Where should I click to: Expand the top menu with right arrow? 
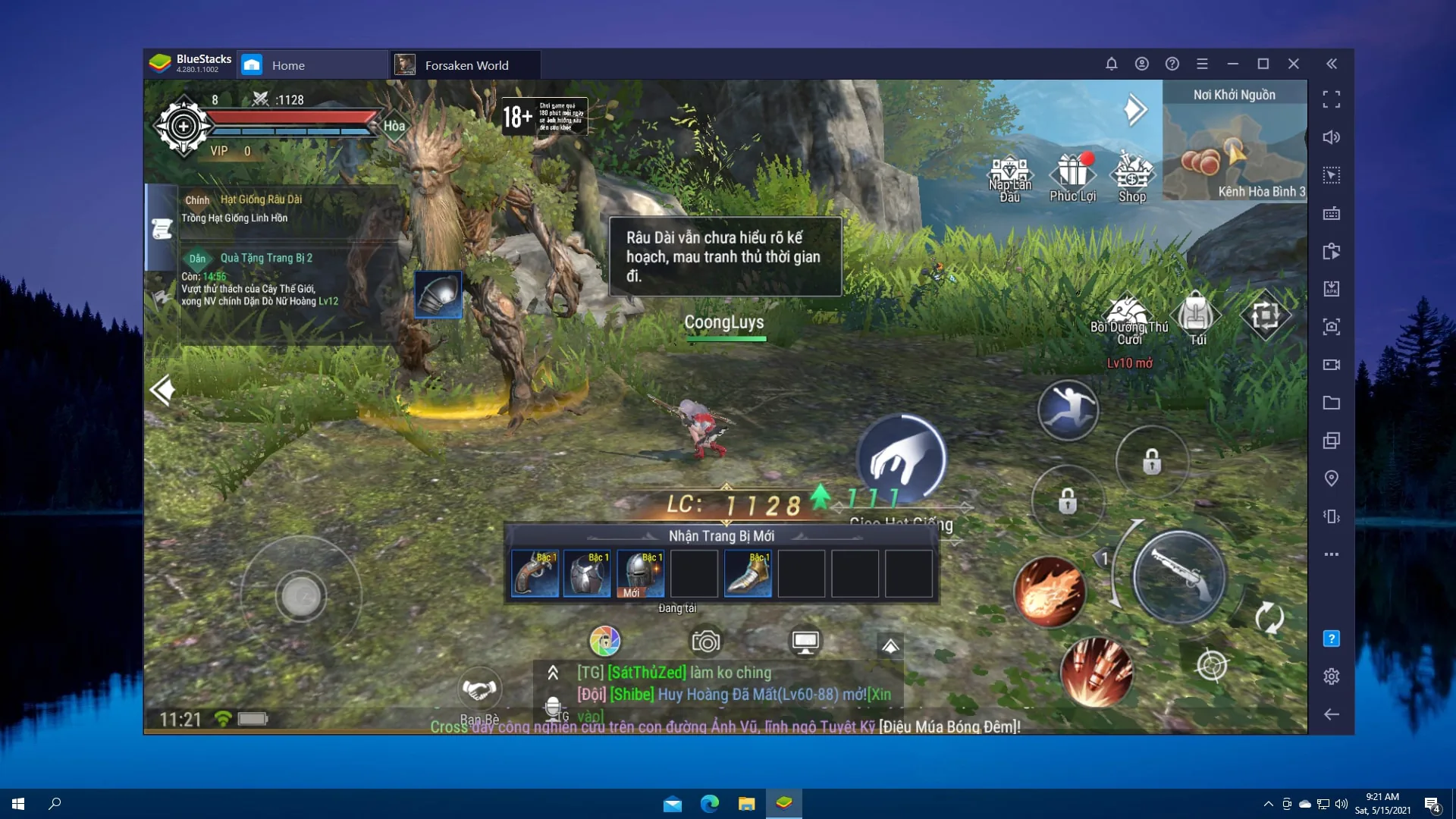coord(1134,110)
